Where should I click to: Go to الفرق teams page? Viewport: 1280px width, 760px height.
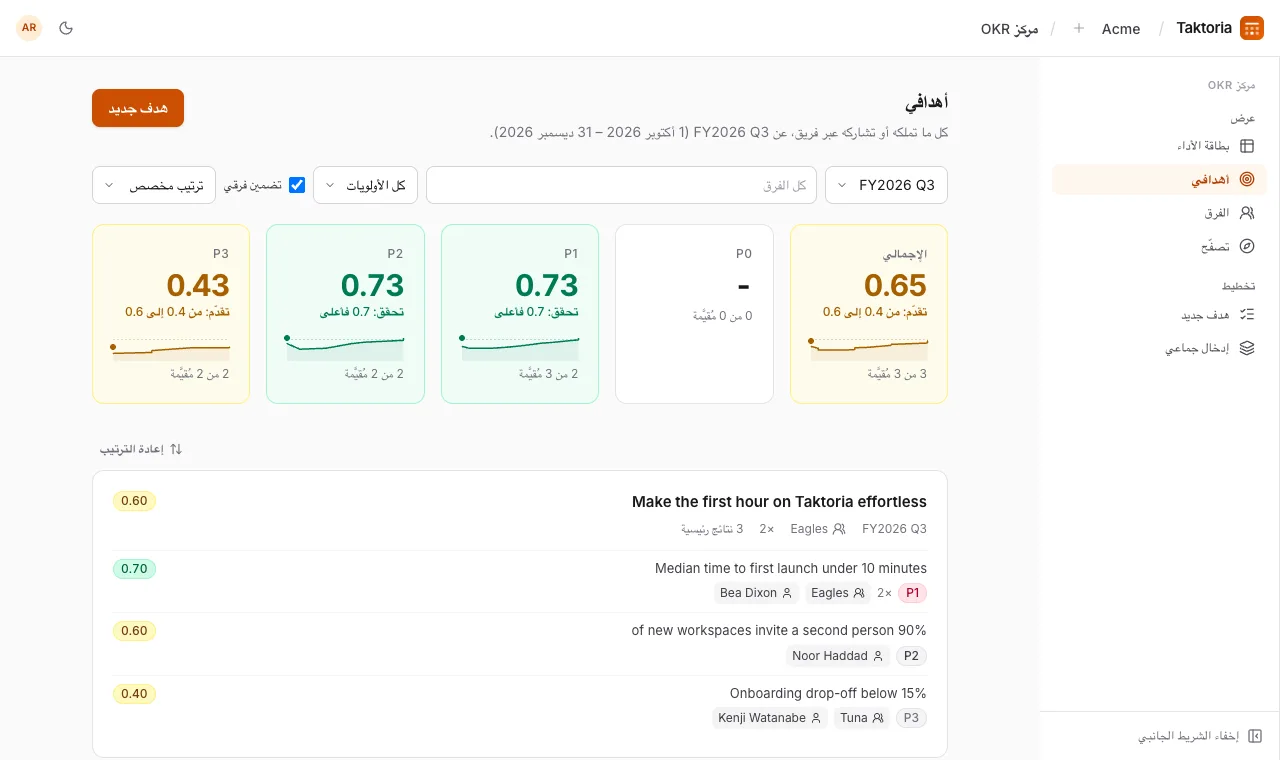pyautogui.click(x=1159, y=213)
